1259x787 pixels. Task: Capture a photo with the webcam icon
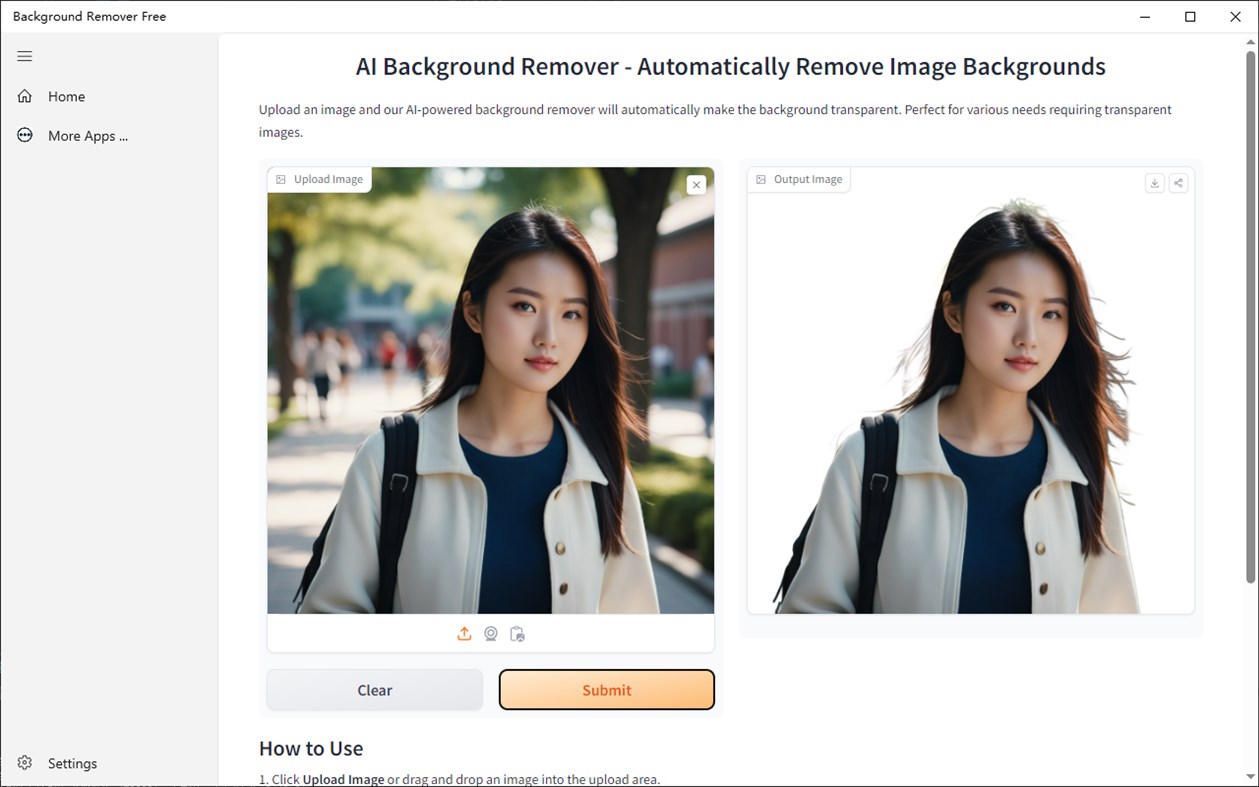click(x=491, y=633)
